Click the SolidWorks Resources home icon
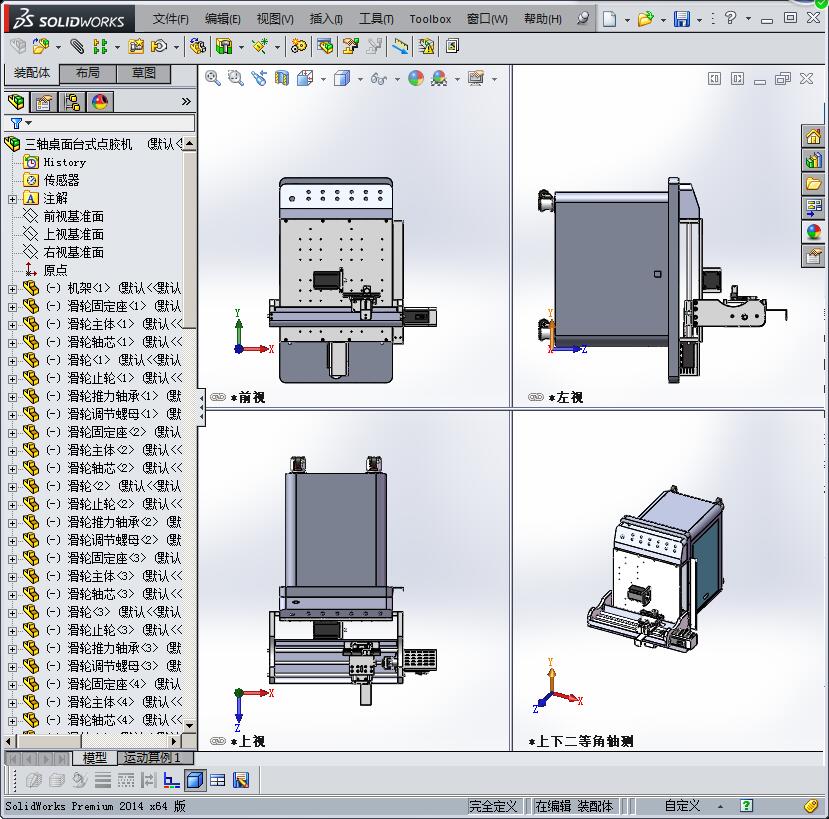829x819 pixels. pos(813,137)
